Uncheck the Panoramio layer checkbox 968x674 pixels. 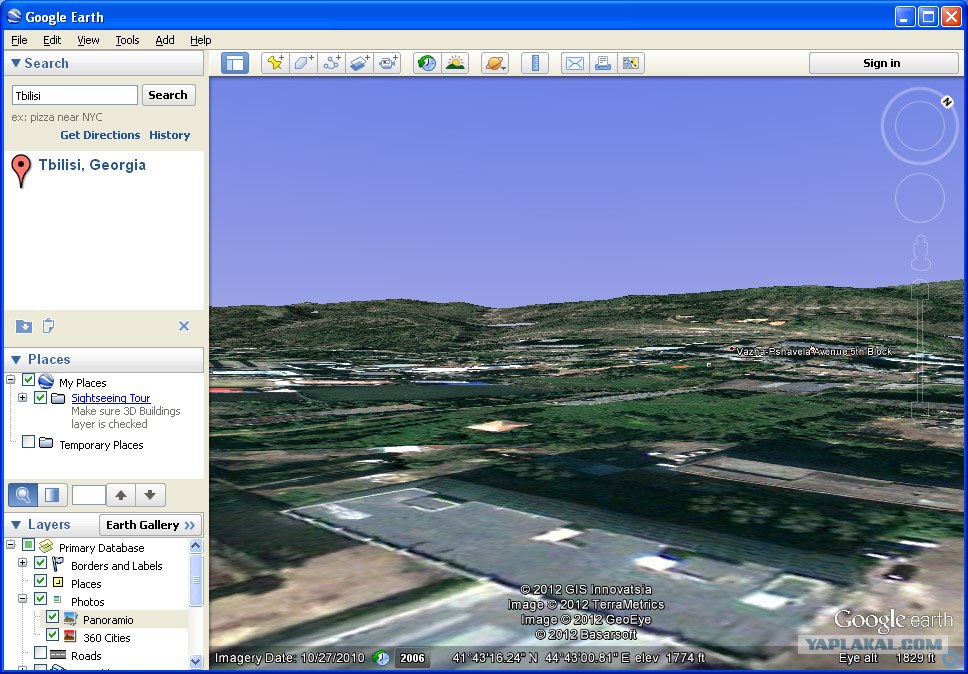pyautogui.click(x=52, y=618)
